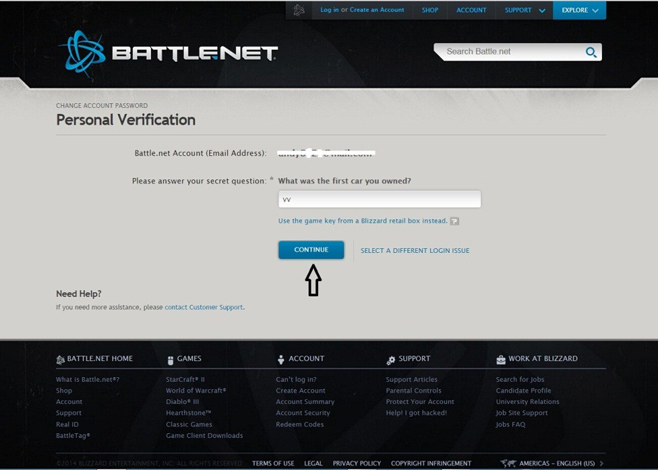Image resolution: width=658 pixels, height=470 pixels.
Task: Click the game key from Blizzard retail box link
Action: click(x=363, y=221)
